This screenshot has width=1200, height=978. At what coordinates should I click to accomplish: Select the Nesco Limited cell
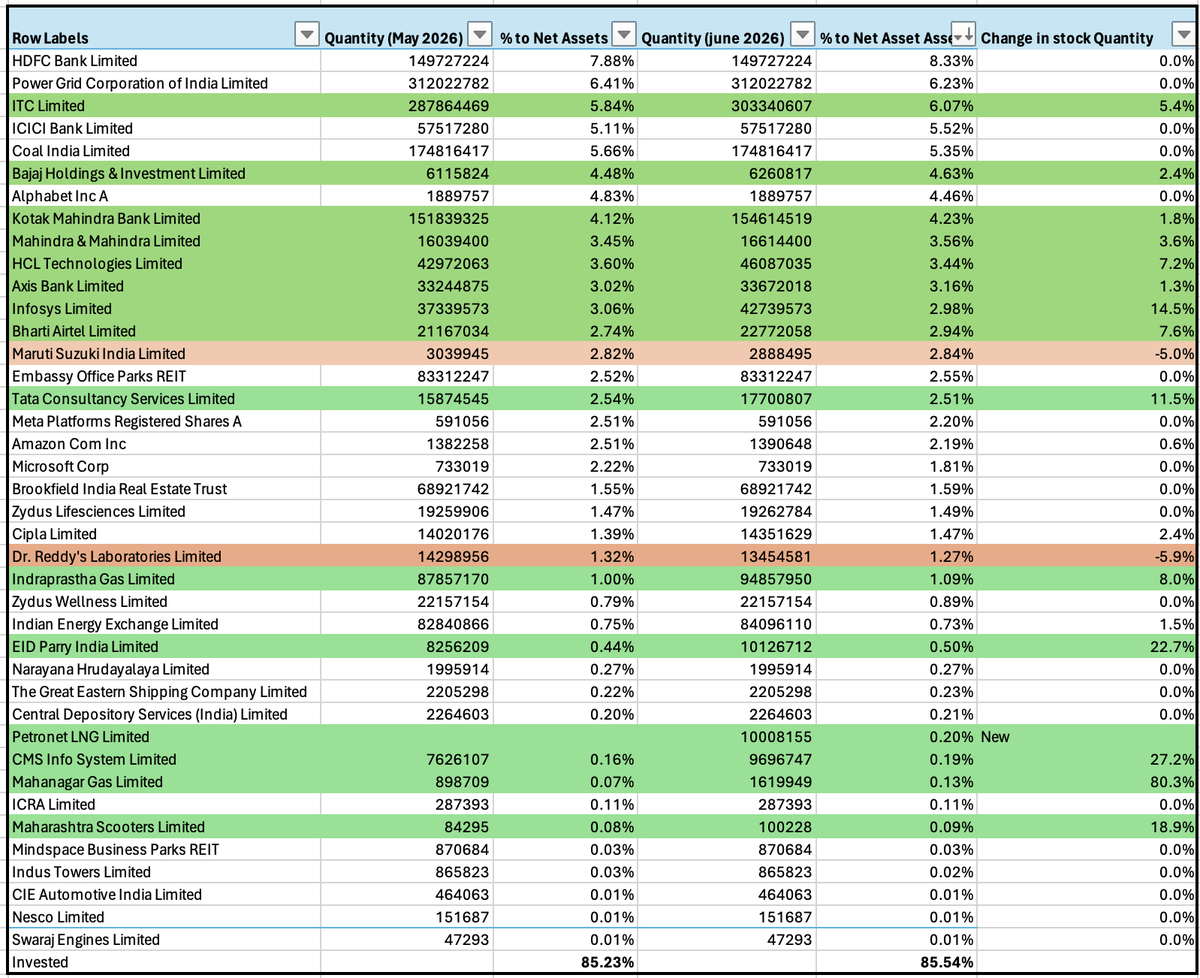coord(163,916)
